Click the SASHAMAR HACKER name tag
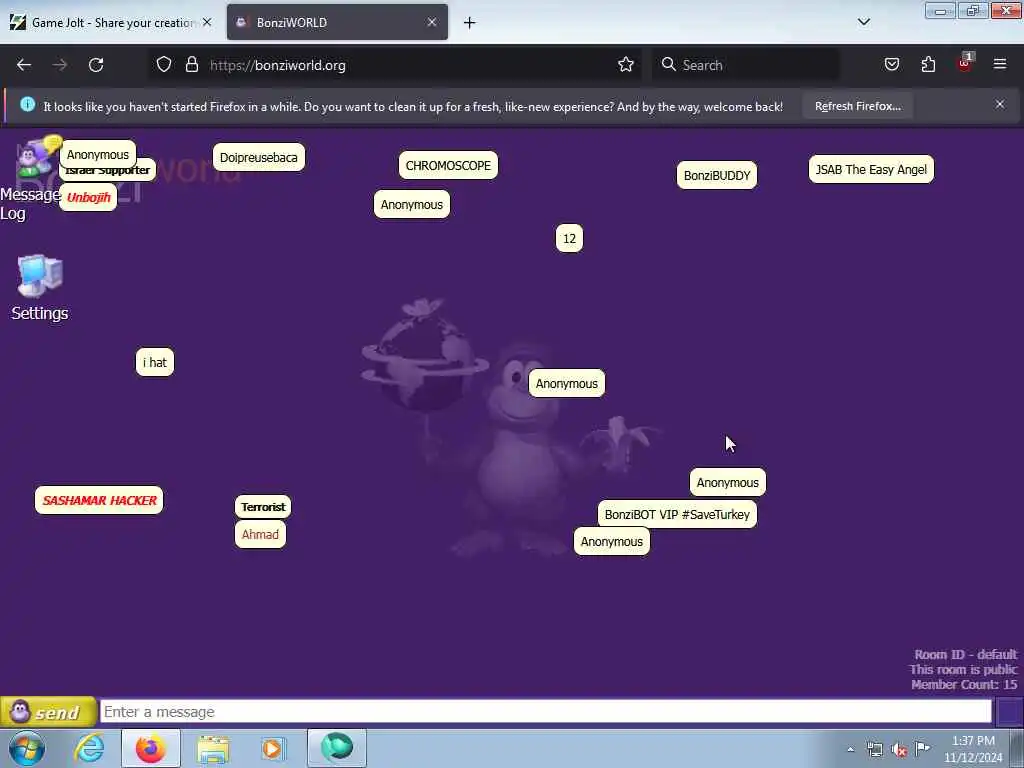The image size is (1024, 768). [99, 500]
